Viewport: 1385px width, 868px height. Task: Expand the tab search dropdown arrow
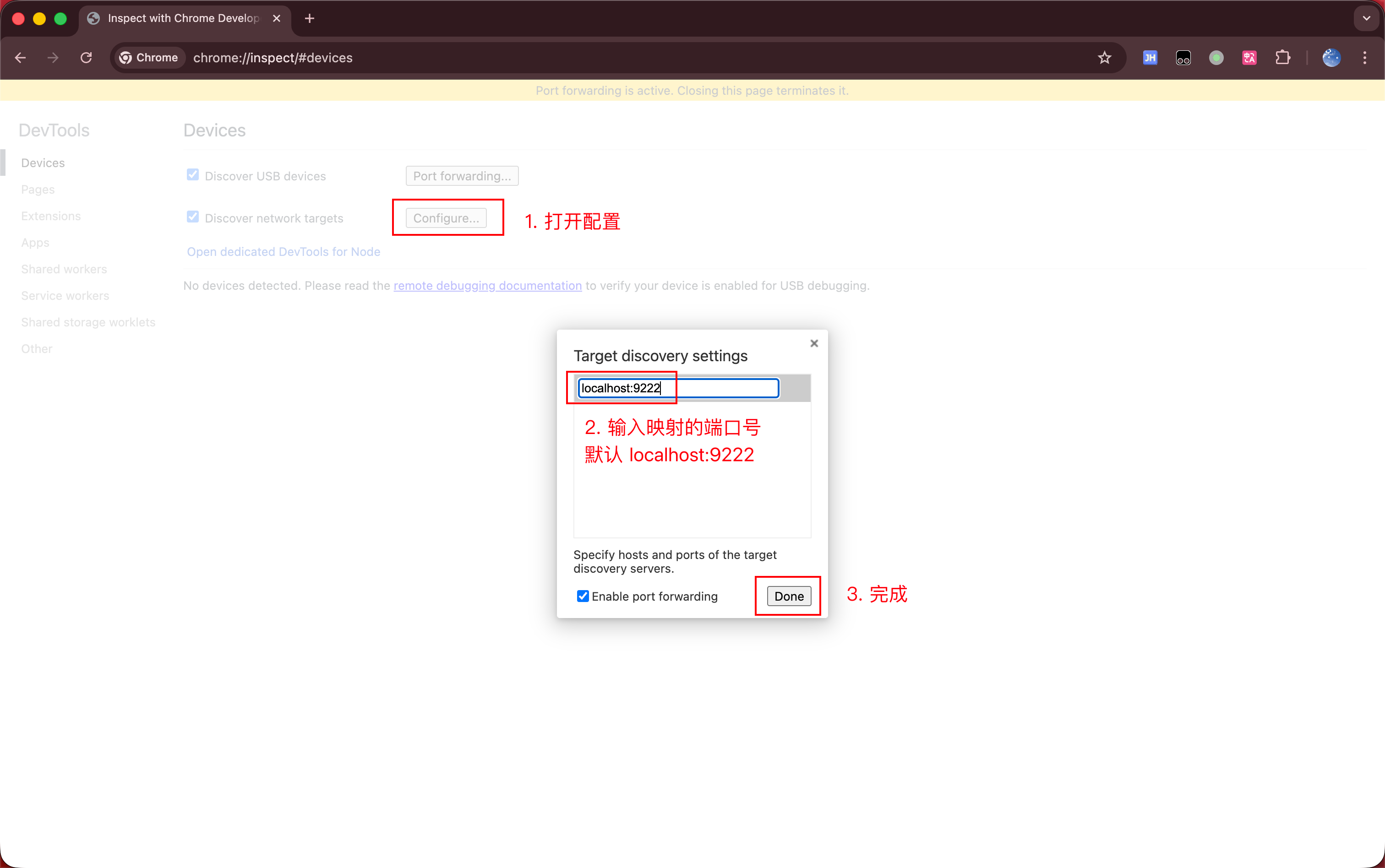[x=1366, y=18]
